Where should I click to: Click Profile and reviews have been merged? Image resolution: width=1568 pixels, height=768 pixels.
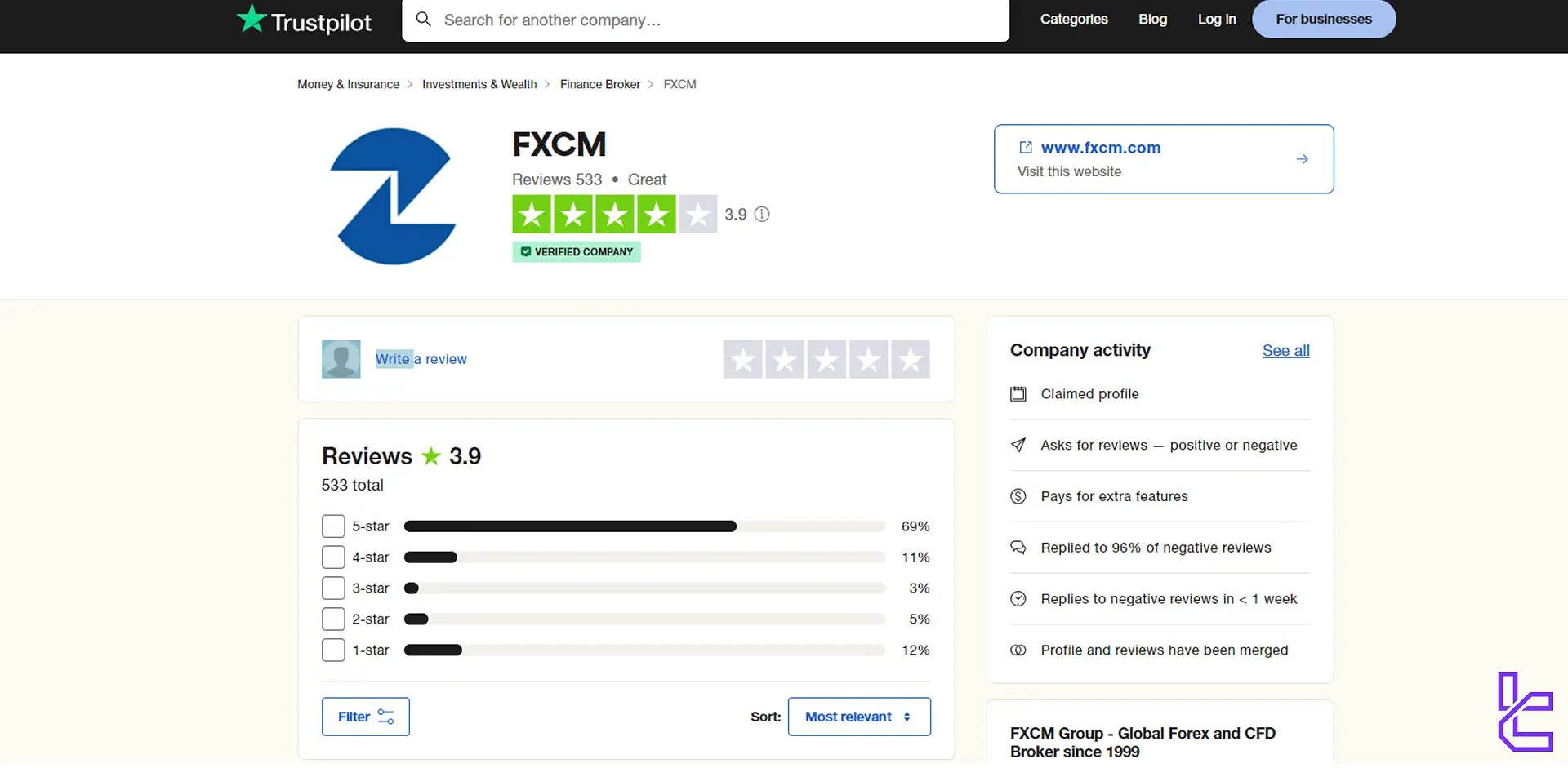pos(1165,650)
